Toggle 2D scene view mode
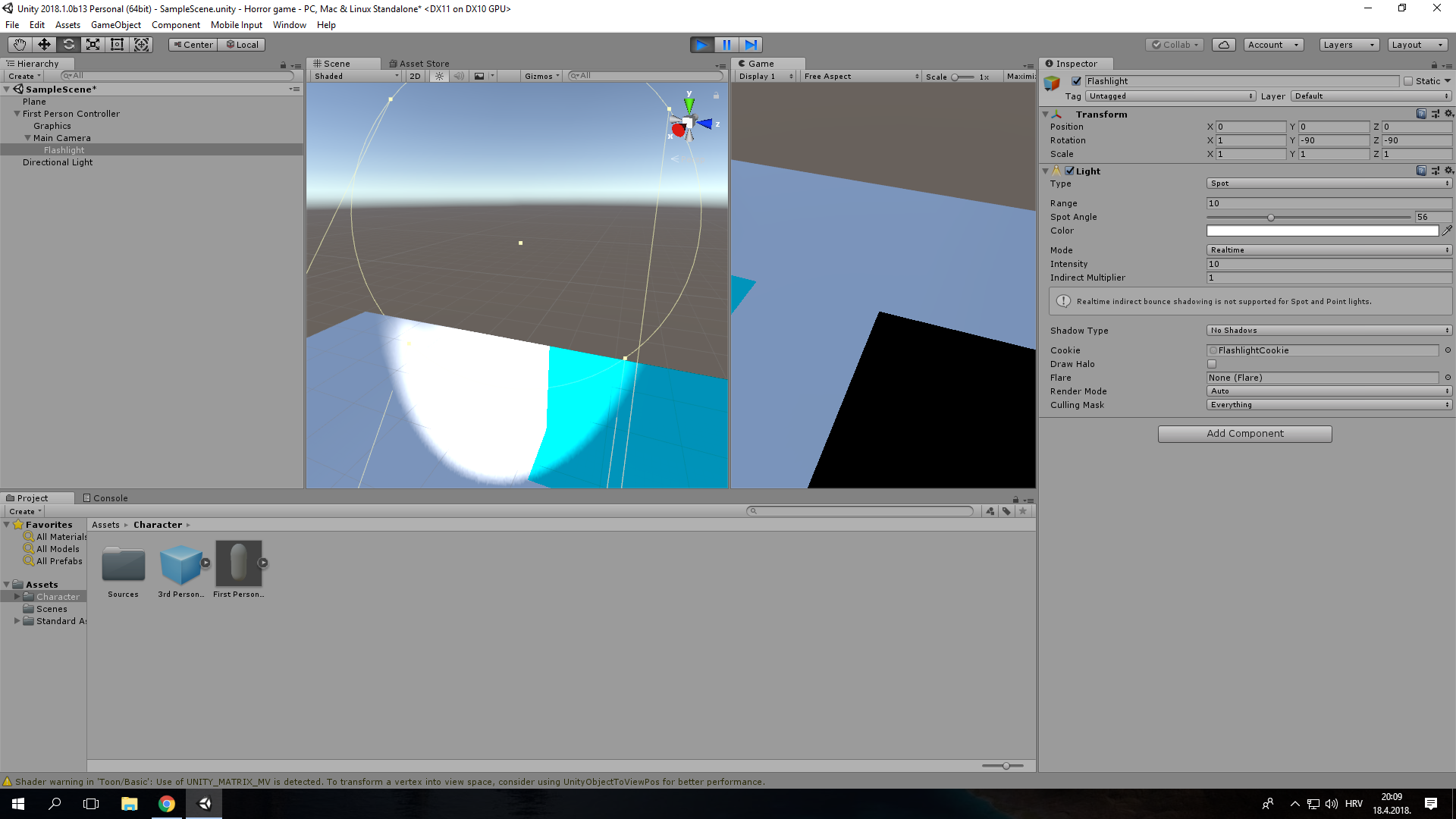This screenshot has height=819, width=1456. coord(415,76)
